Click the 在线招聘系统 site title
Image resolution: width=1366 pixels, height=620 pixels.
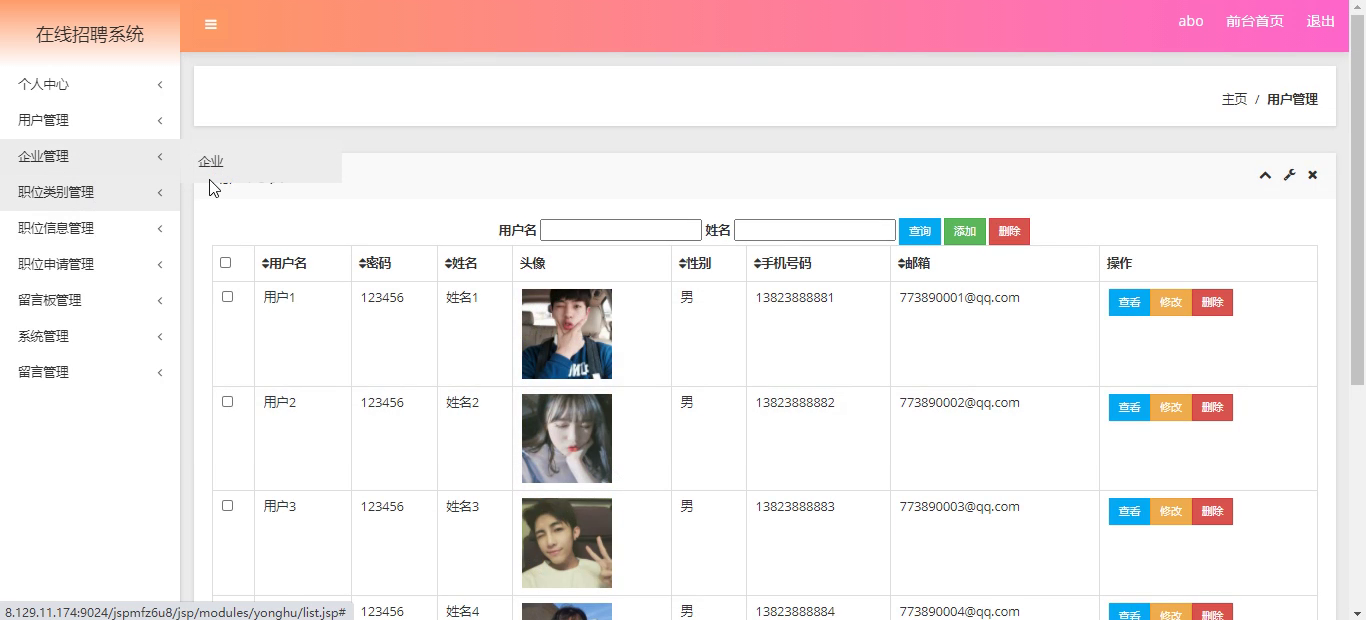(x=90, y=34)
